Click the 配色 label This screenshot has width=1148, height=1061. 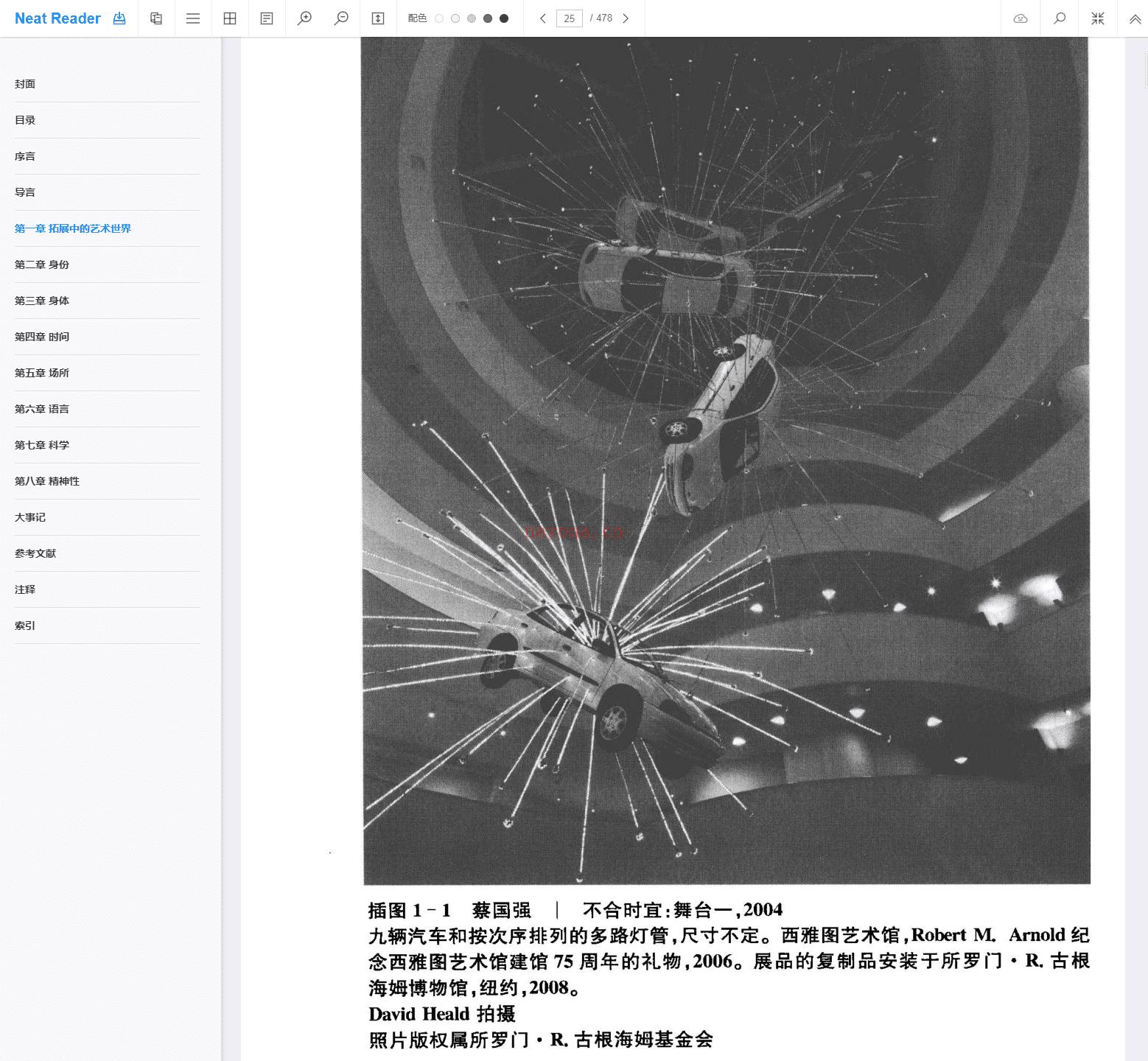point(417,18)
